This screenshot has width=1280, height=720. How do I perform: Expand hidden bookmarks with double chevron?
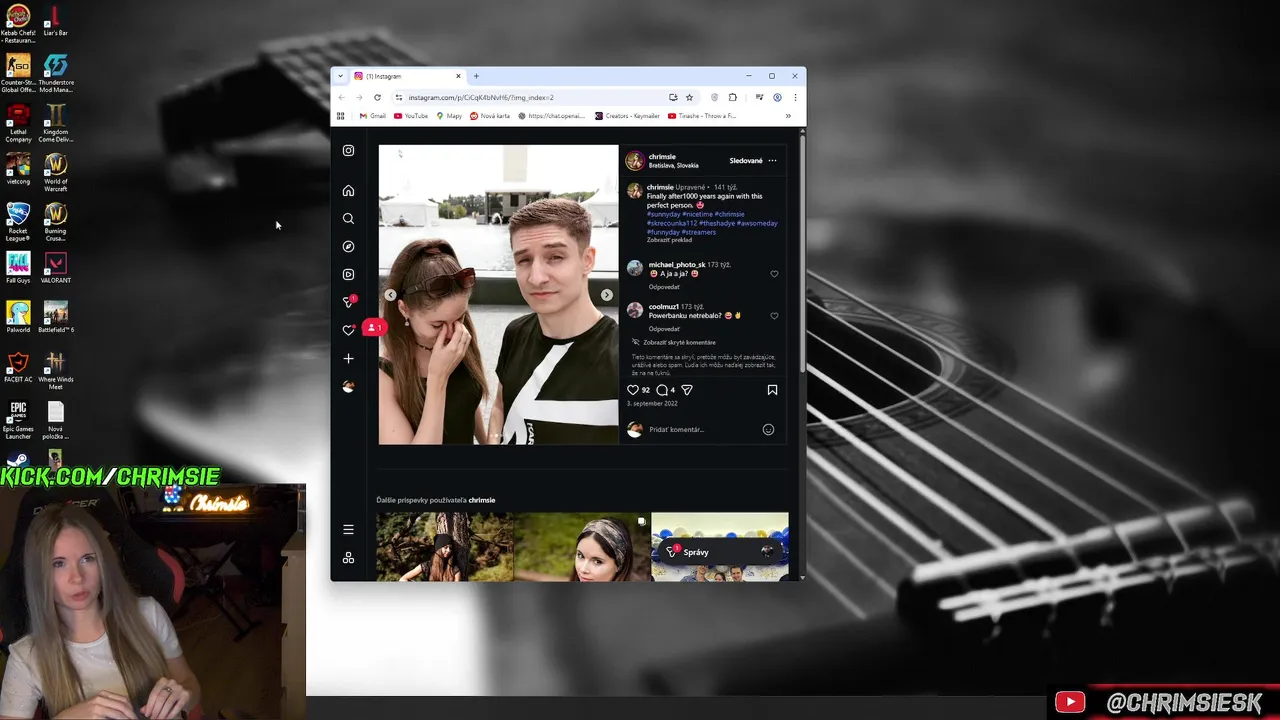[788, 116]
